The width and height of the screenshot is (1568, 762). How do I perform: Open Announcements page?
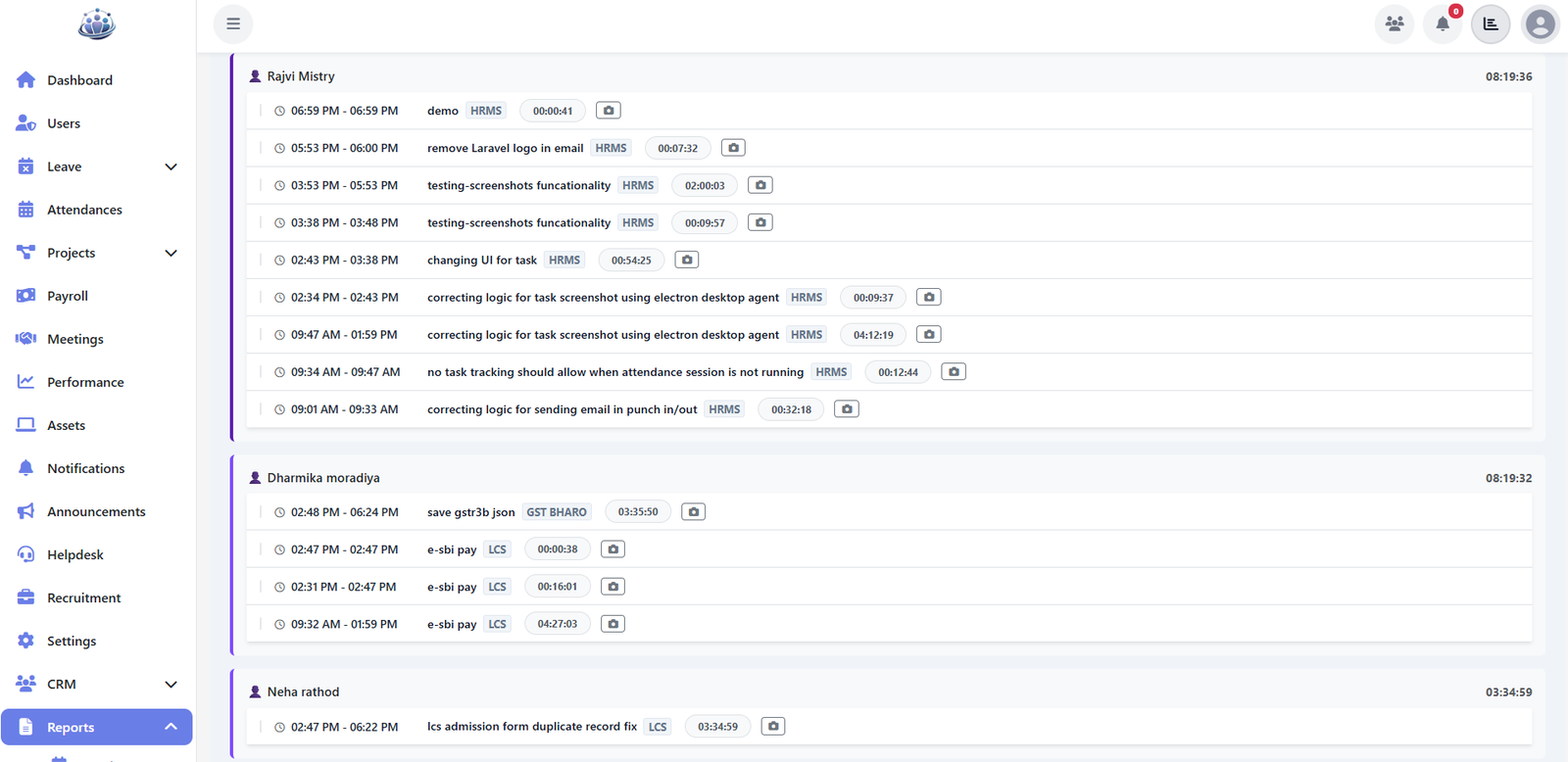pyautogui.click(x=97, y=511)
